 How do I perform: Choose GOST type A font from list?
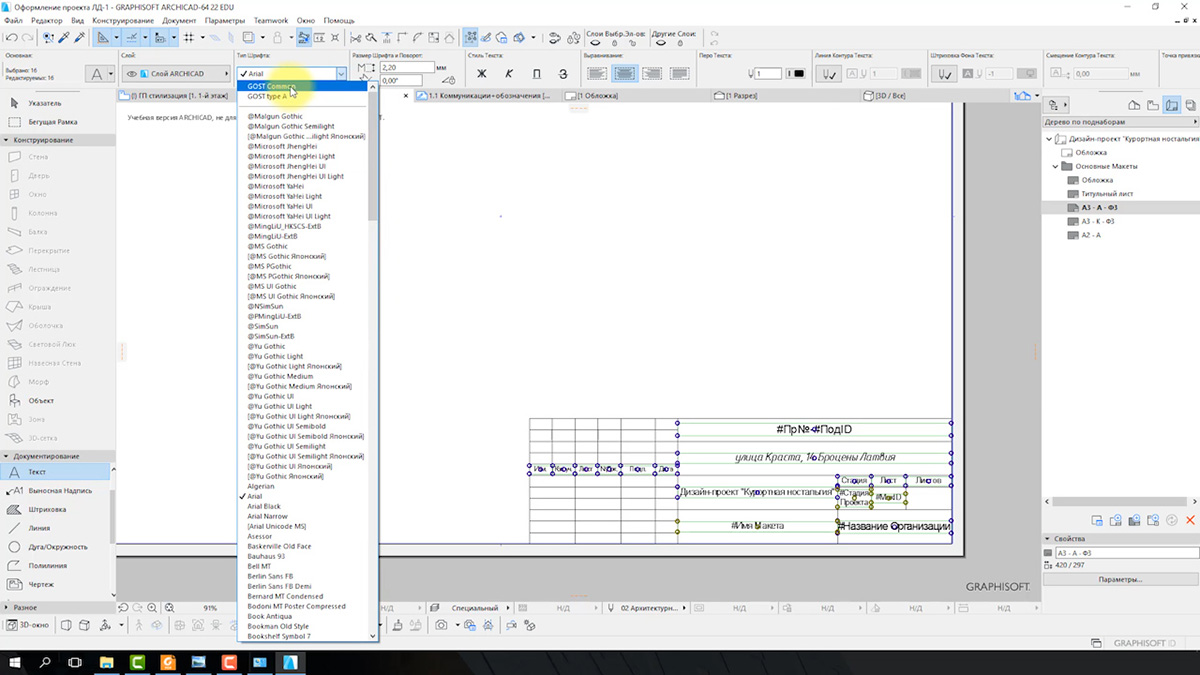(267, 97)
